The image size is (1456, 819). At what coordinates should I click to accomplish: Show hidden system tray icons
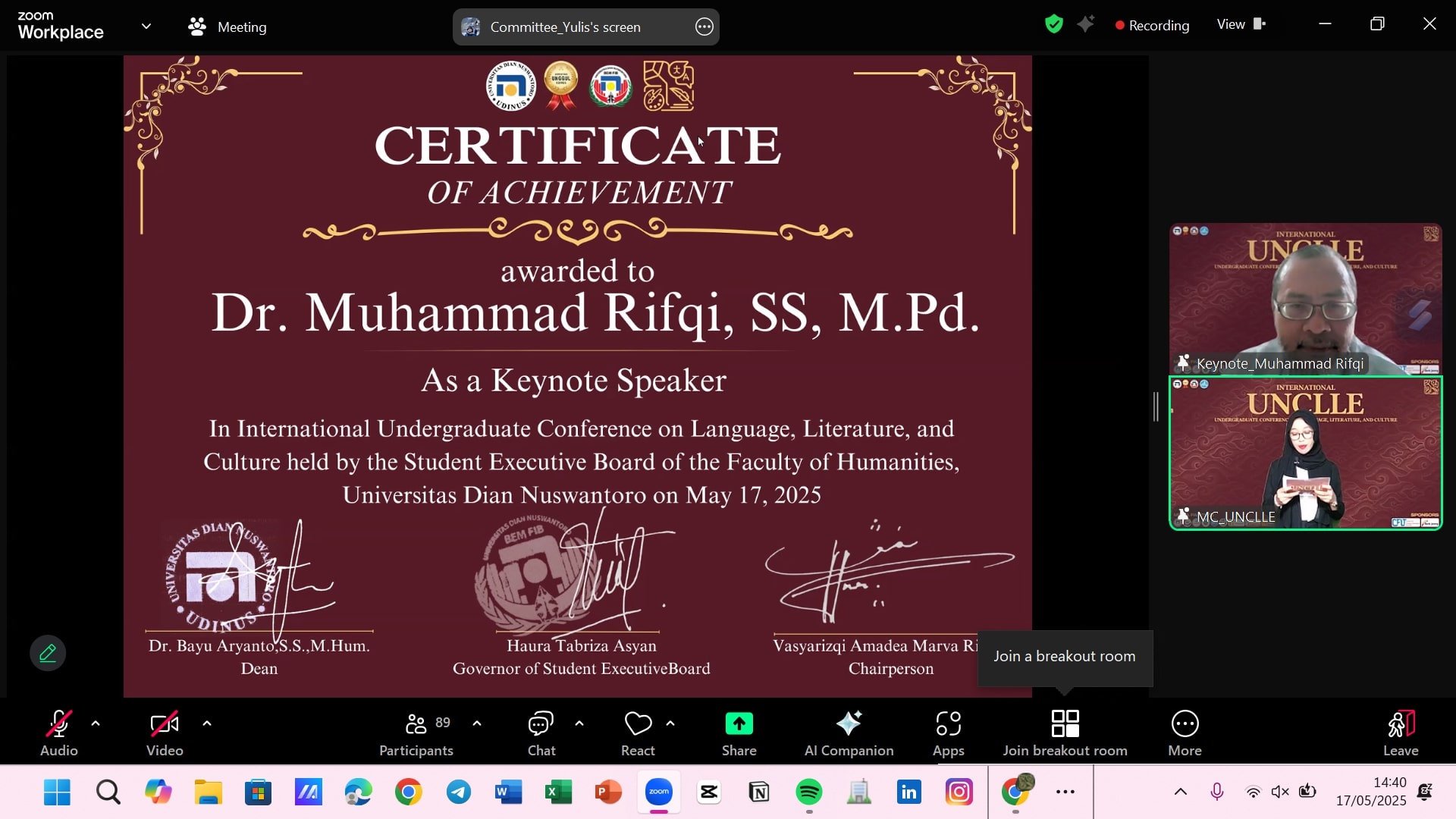1181,792
